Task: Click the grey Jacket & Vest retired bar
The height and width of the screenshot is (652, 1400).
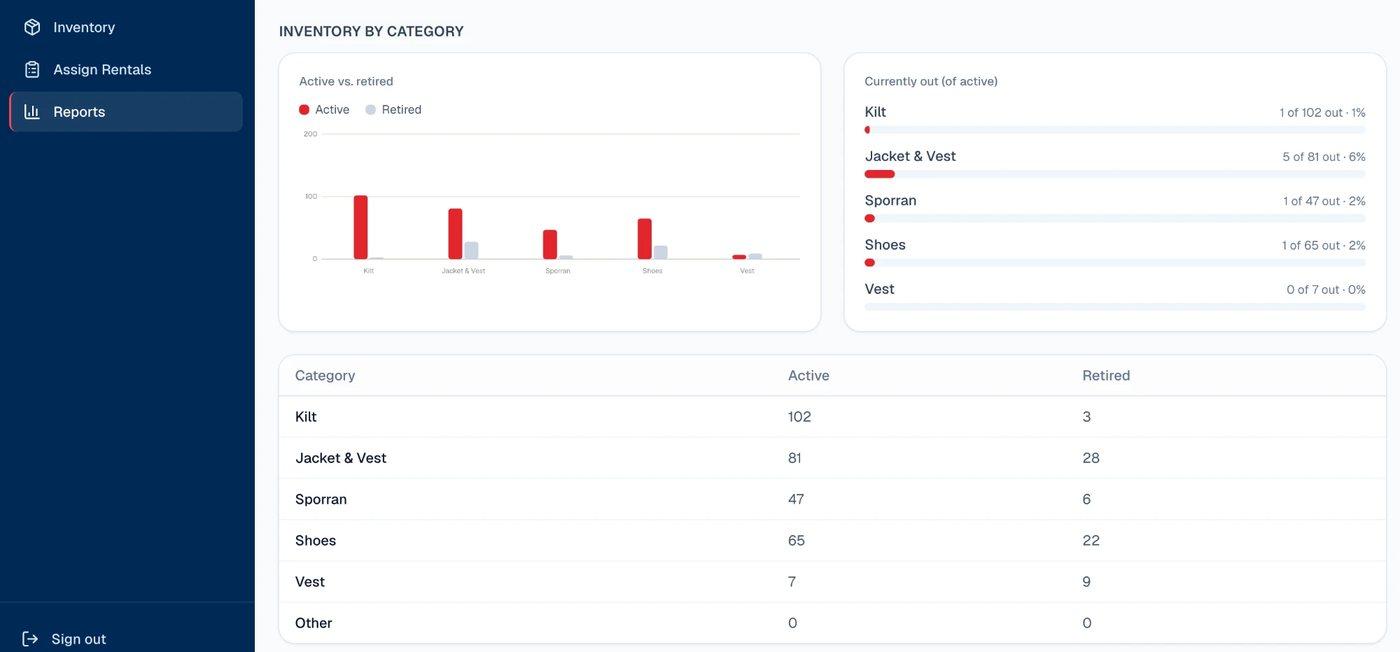Action: (x=471, y=250)
